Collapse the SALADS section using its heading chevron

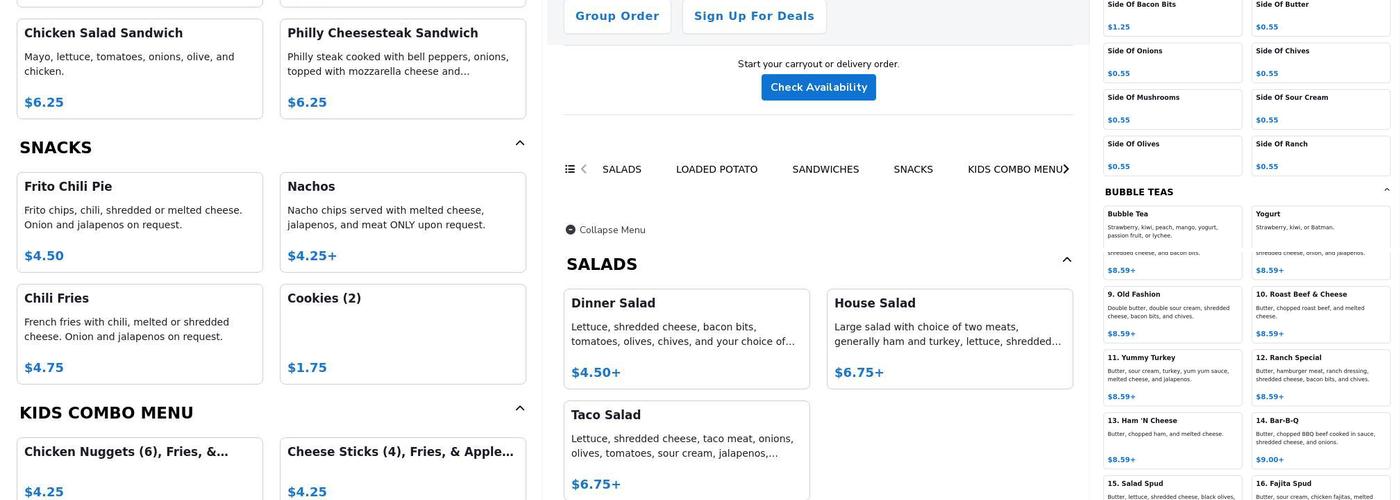pos(1067,260)
